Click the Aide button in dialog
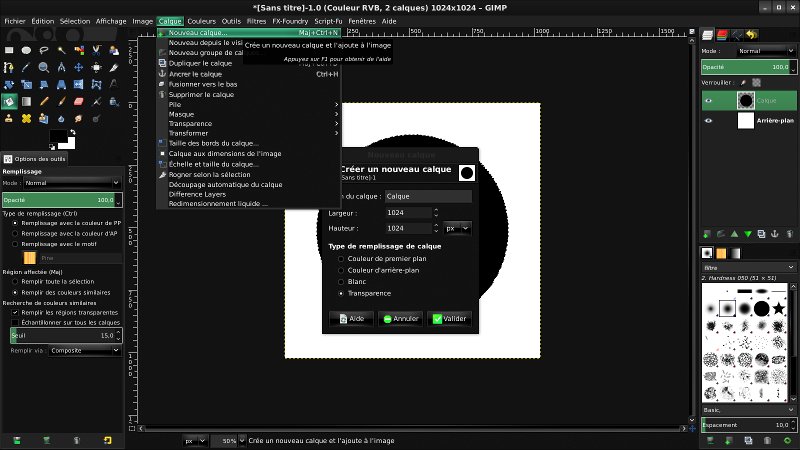This screenshot has height=450, width=800. (352, 319)
